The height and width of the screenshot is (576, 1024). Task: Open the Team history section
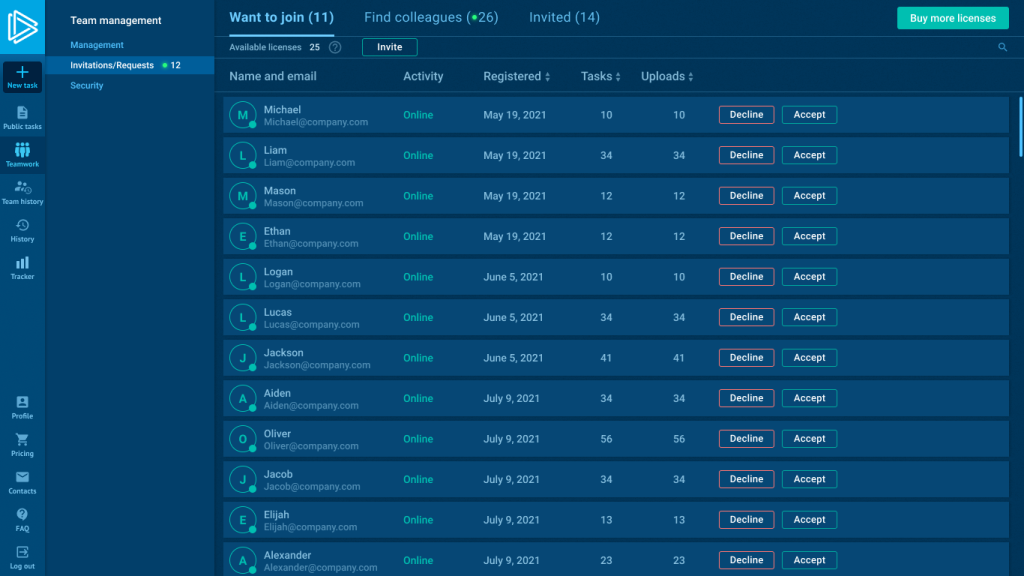tap(22, 187)
